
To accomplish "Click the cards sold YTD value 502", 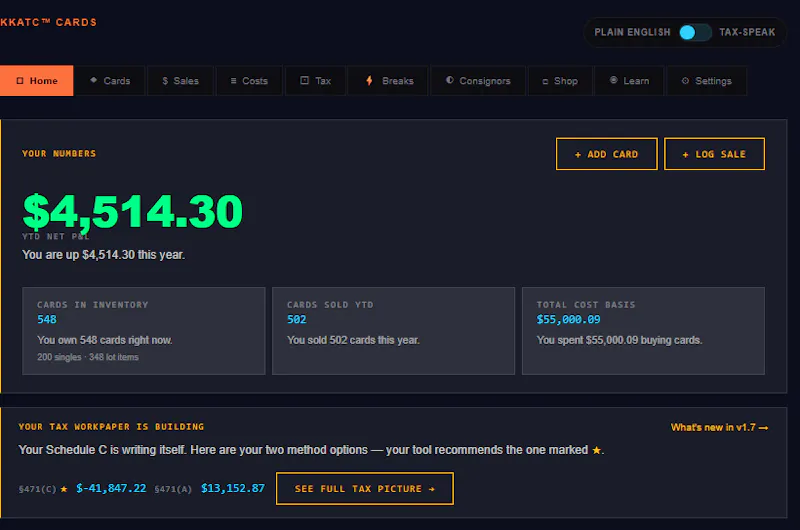I will [x=296, y=319].
